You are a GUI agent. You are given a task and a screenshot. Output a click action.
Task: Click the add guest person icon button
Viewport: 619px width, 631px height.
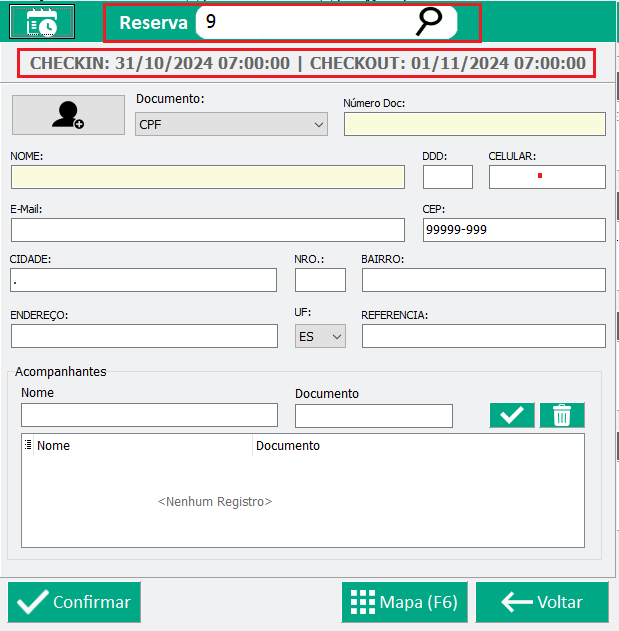68,115
